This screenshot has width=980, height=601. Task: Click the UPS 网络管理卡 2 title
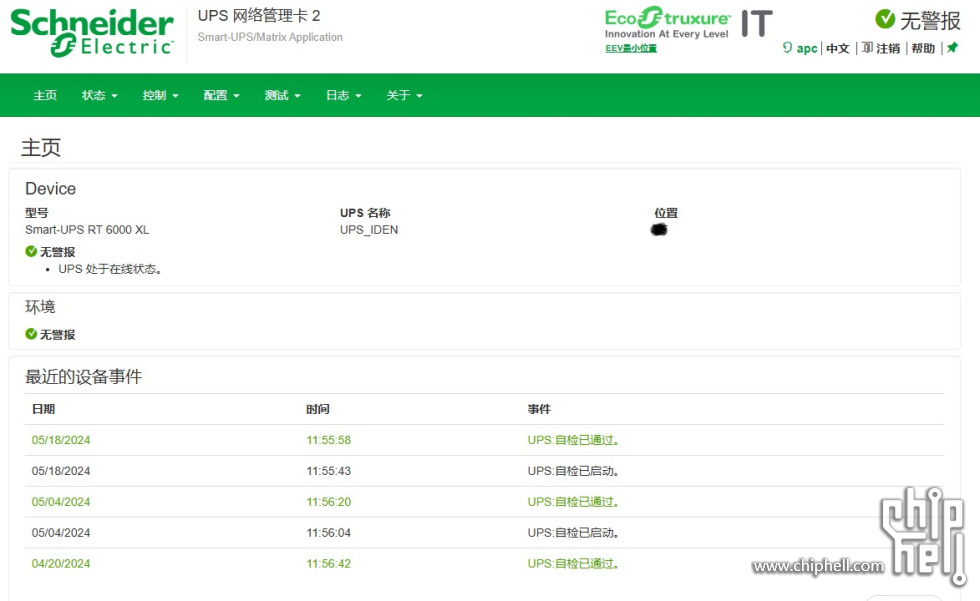[x=259, y=16]
